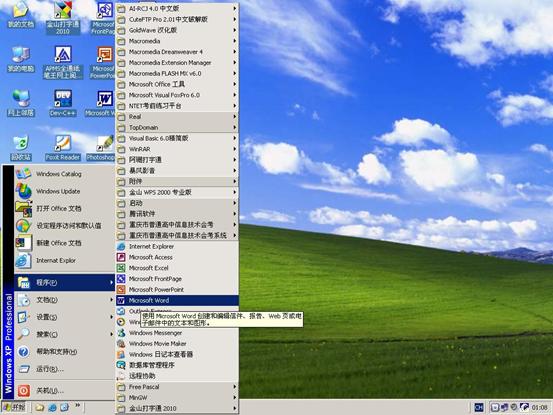Open the NTET考前练习平台 folder
Viewport: 553px width, 415px height.
(177, 106)
